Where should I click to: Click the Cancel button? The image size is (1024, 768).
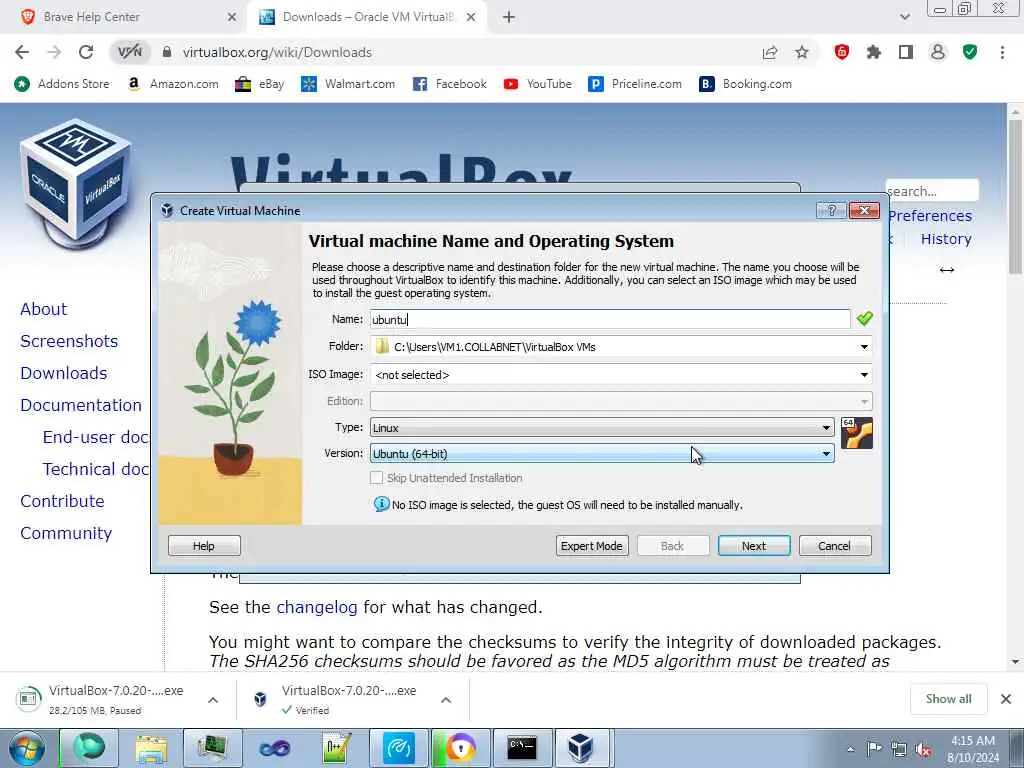835,546
